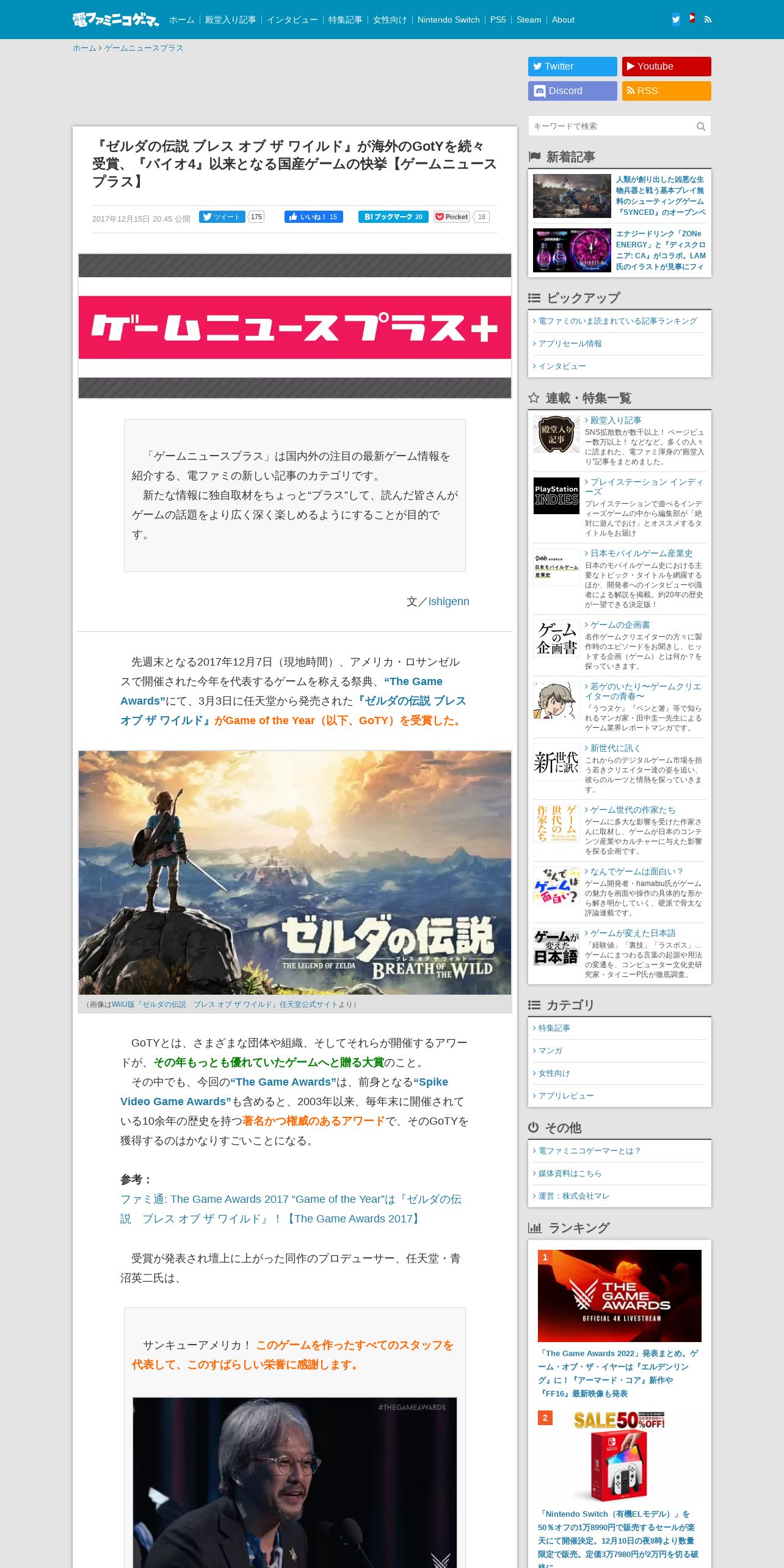Open the 電ファミニコゲーマーとは? link

point(589,1151)
